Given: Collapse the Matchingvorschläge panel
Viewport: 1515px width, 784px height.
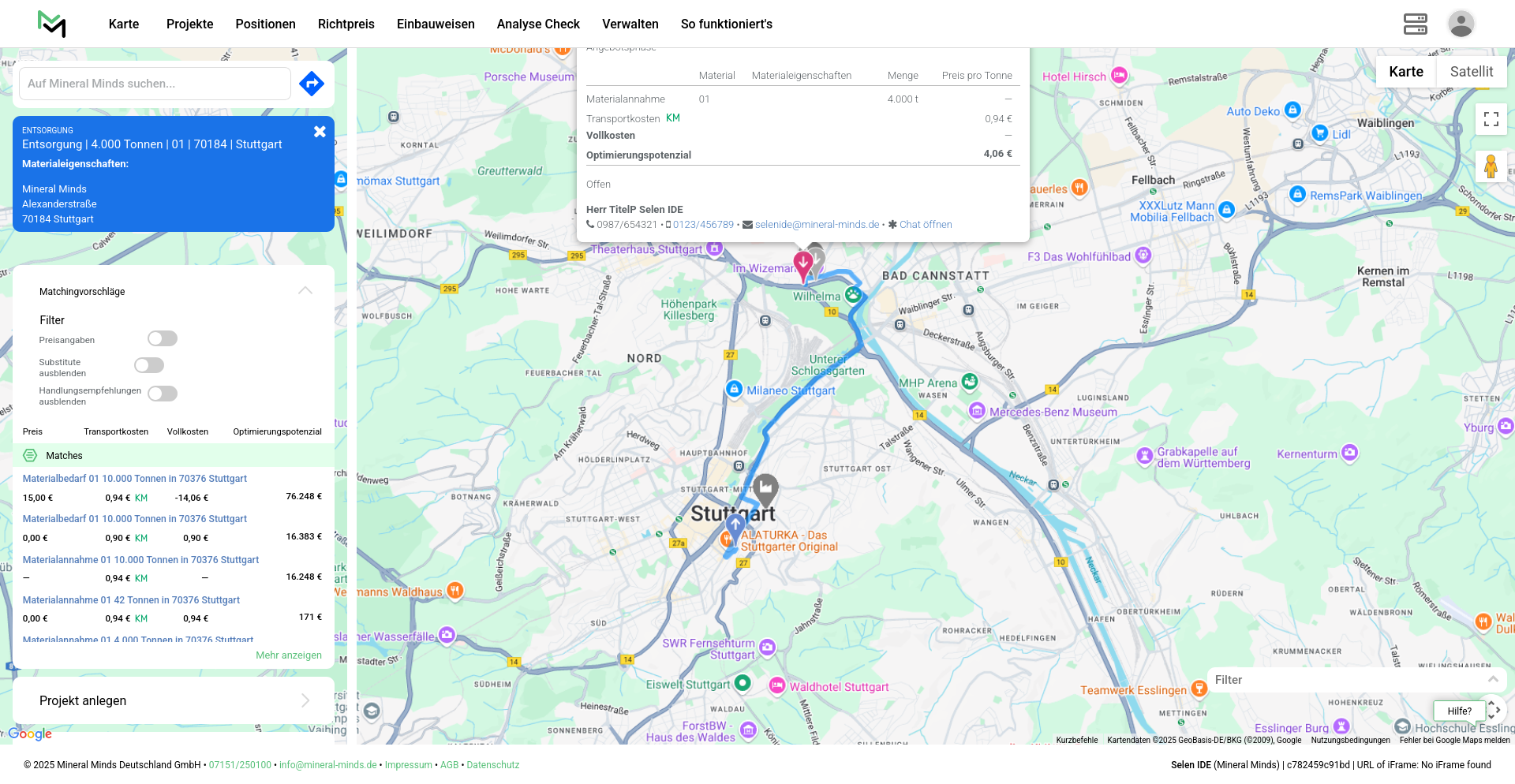Looking at the screenshot, I should pos(305,291).
